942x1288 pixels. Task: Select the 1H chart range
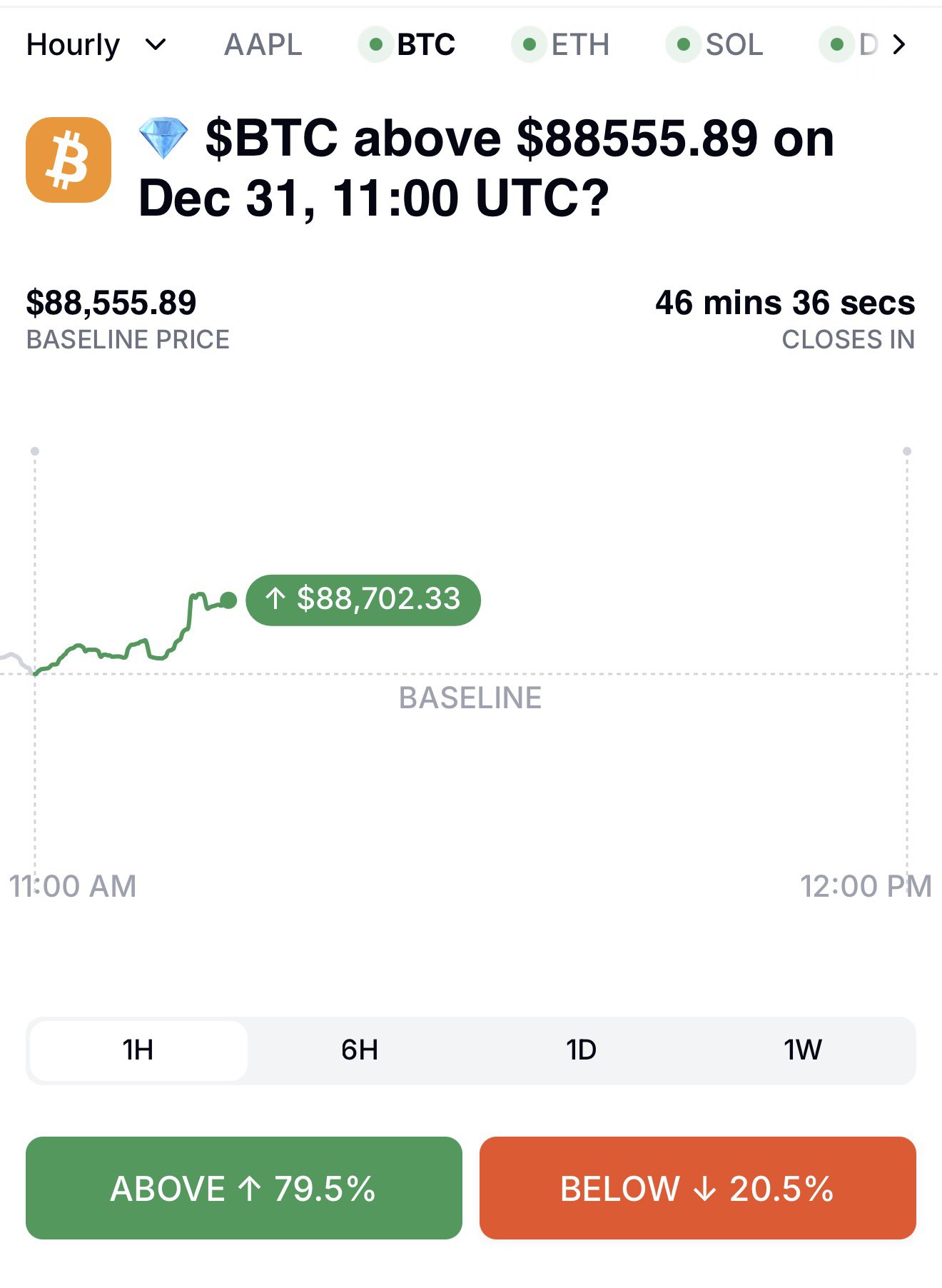(x=138, y=1050)
